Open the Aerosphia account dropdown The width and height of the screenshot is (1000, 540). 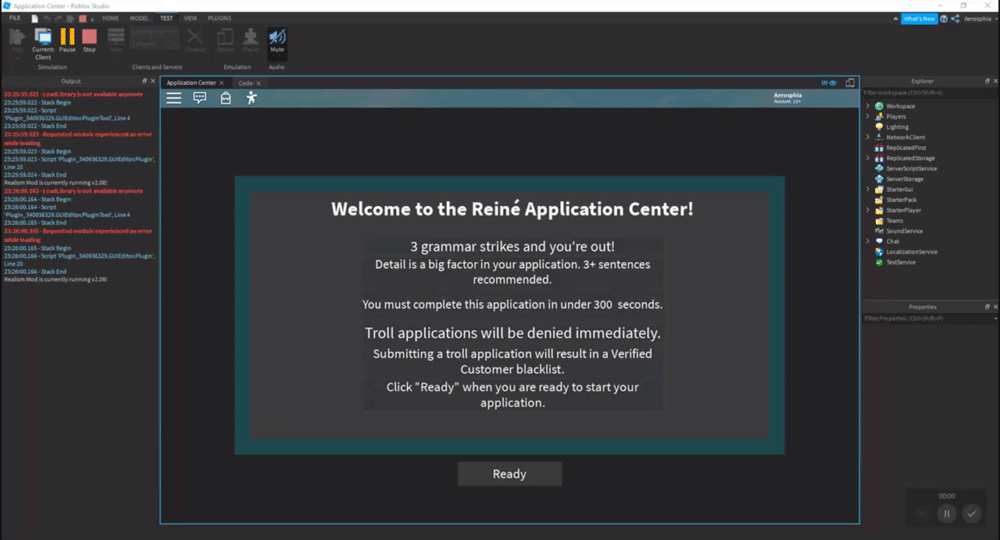pyautogui.click(x=980, y=19)
